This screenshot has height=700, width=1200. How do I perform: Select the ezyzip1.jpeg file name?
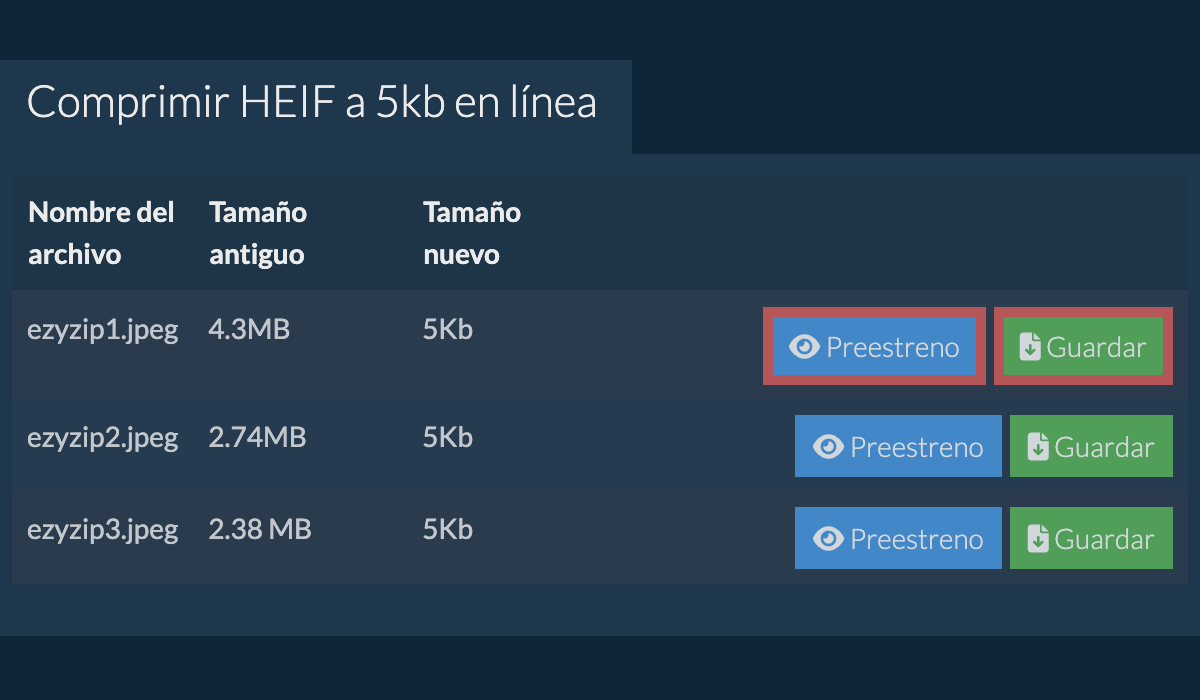102,330
